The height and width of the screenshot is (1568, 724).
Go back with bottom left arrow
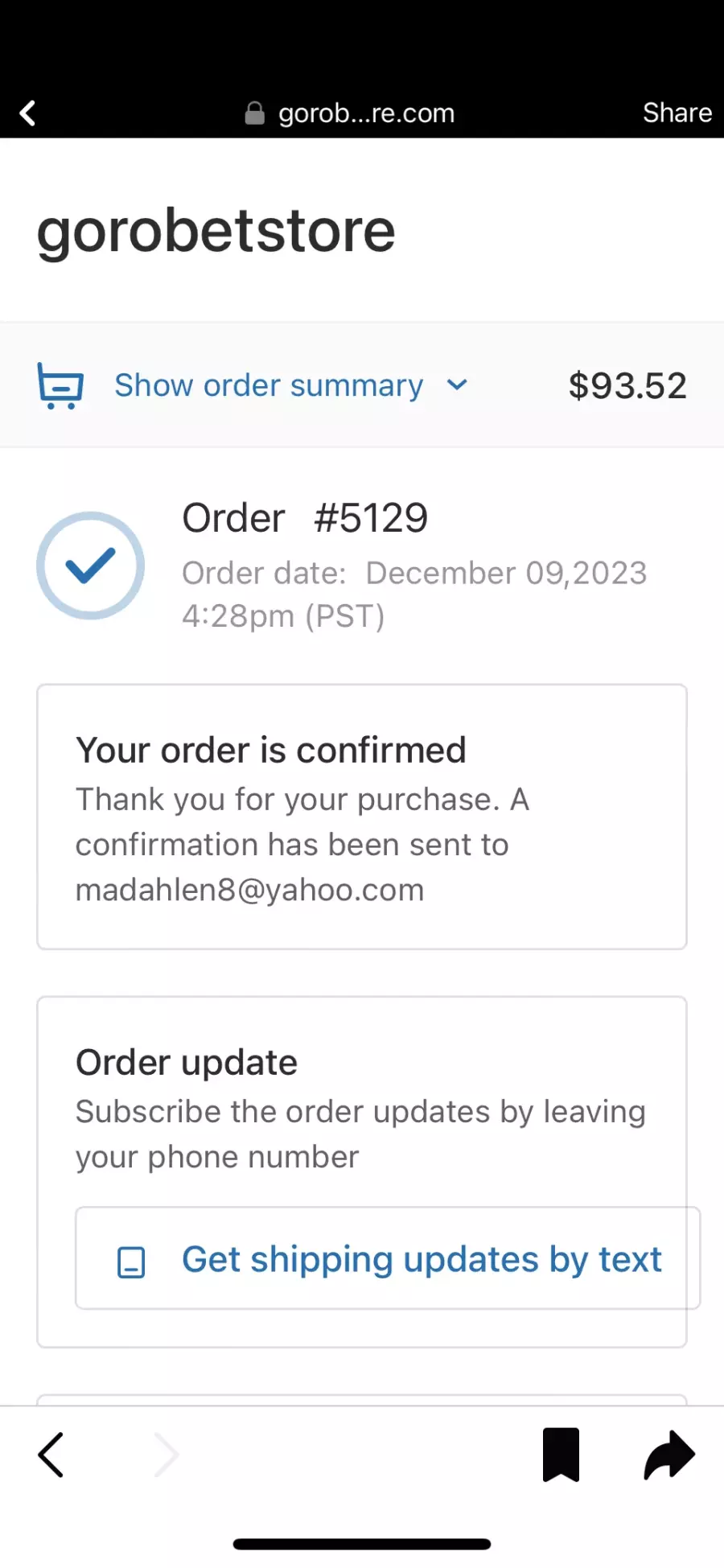click(51, 1455)
